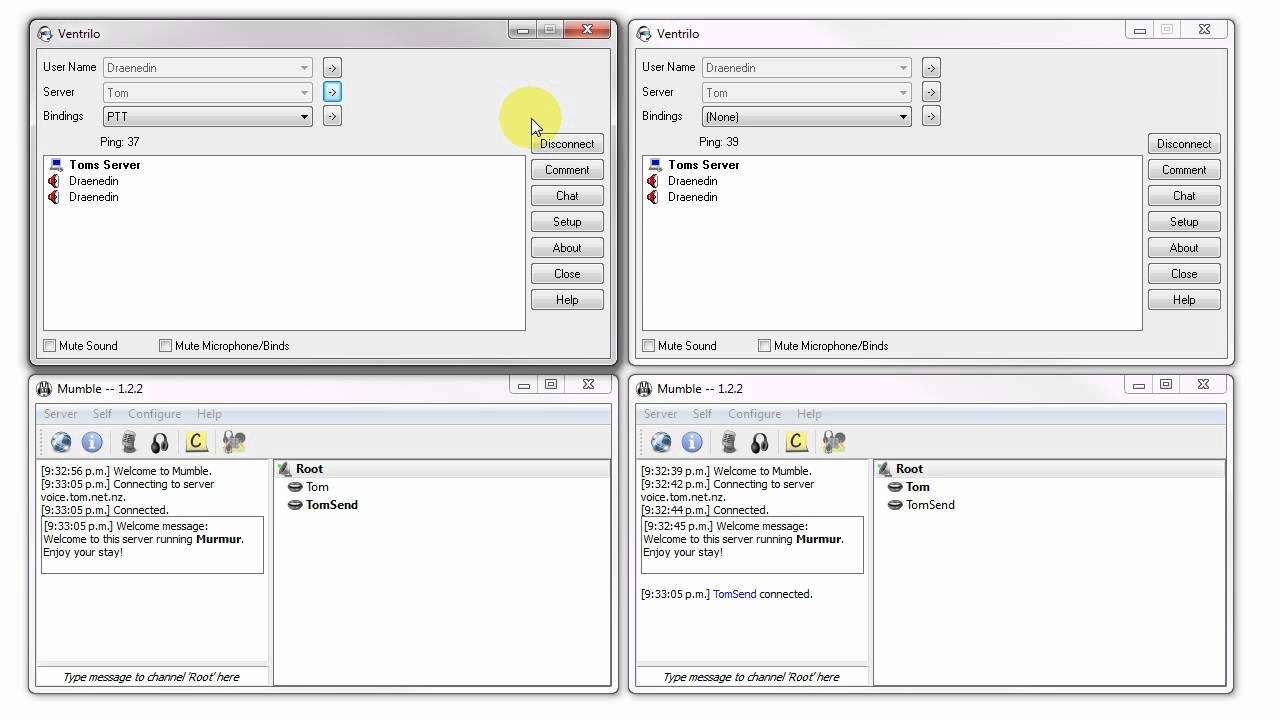
Task: Click lips icon beside Tom in right Mumble
Action: 895,487
